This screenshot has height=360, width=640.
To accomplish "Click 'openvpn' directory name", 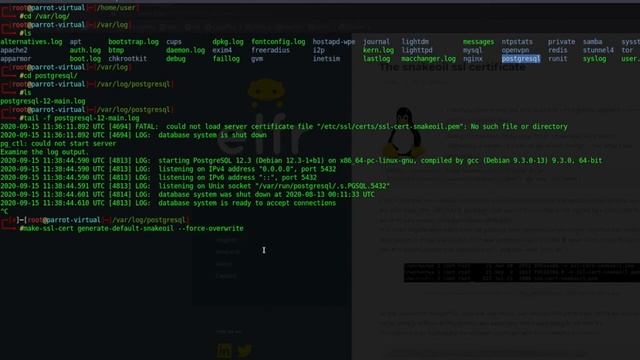I will tap(515, 50).
